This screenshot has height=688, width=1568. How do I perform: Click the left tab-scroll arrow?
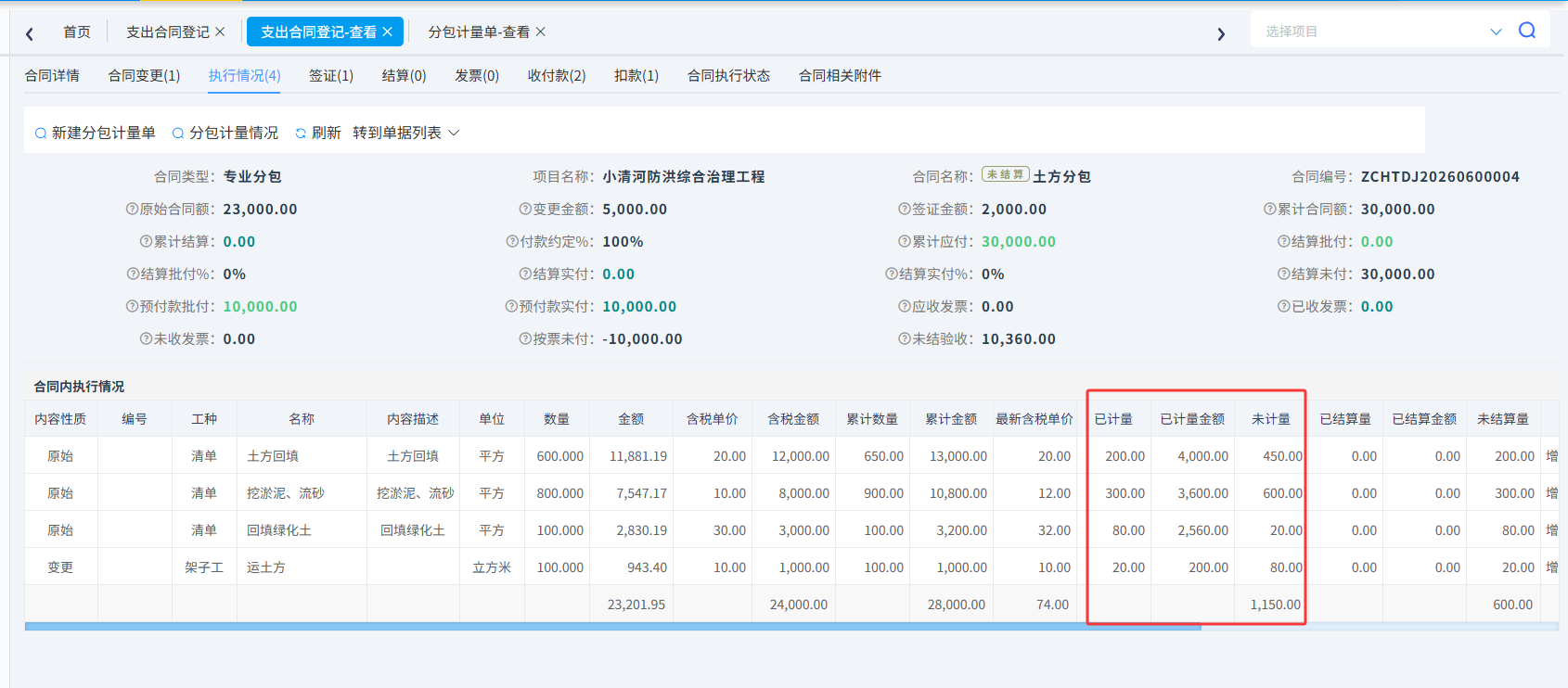click(x=30, y=34)
